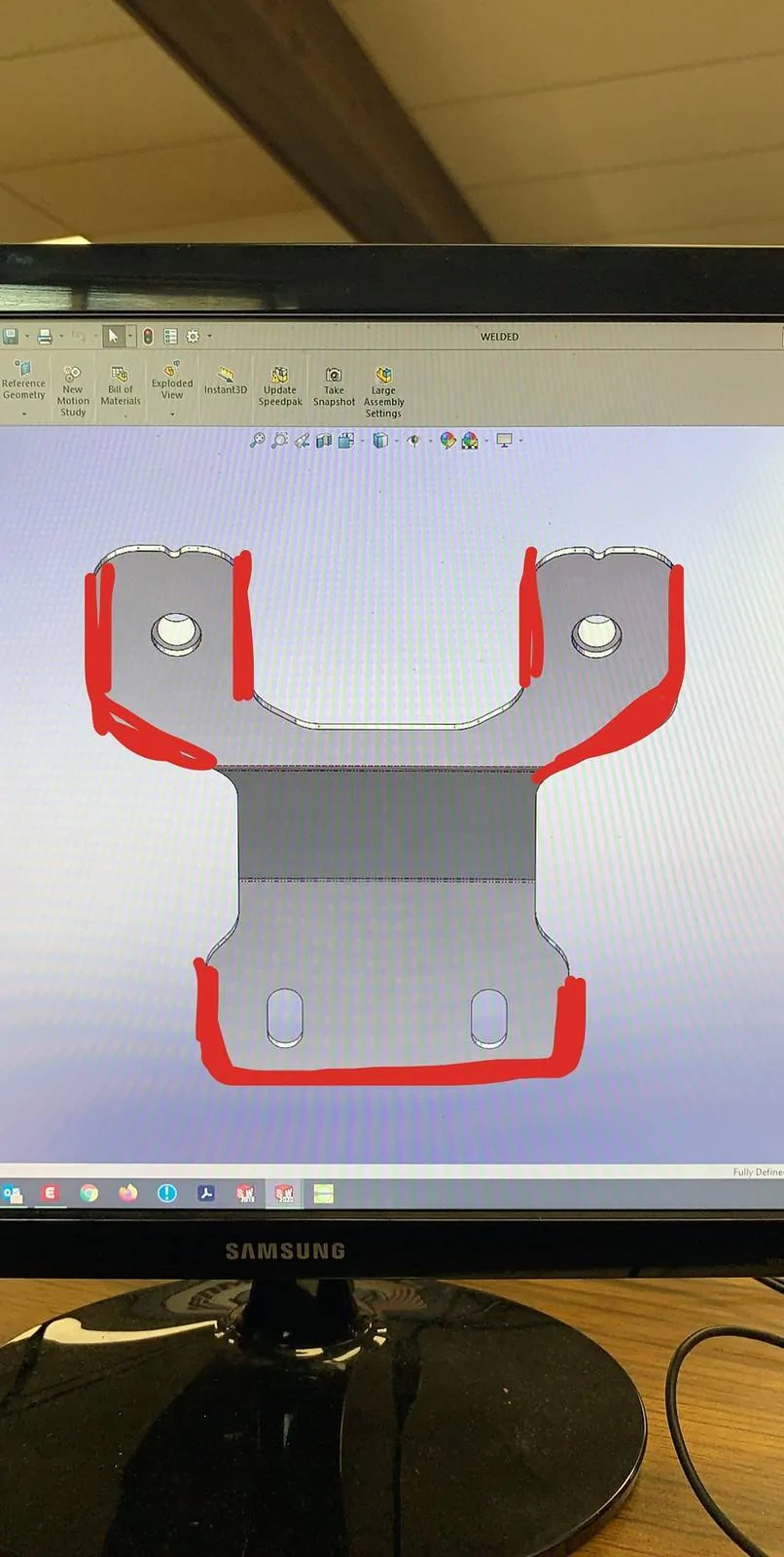Screen dimensions: 784x1557
Task: Click the Reference Geometry command
Action: pos(23,380)
